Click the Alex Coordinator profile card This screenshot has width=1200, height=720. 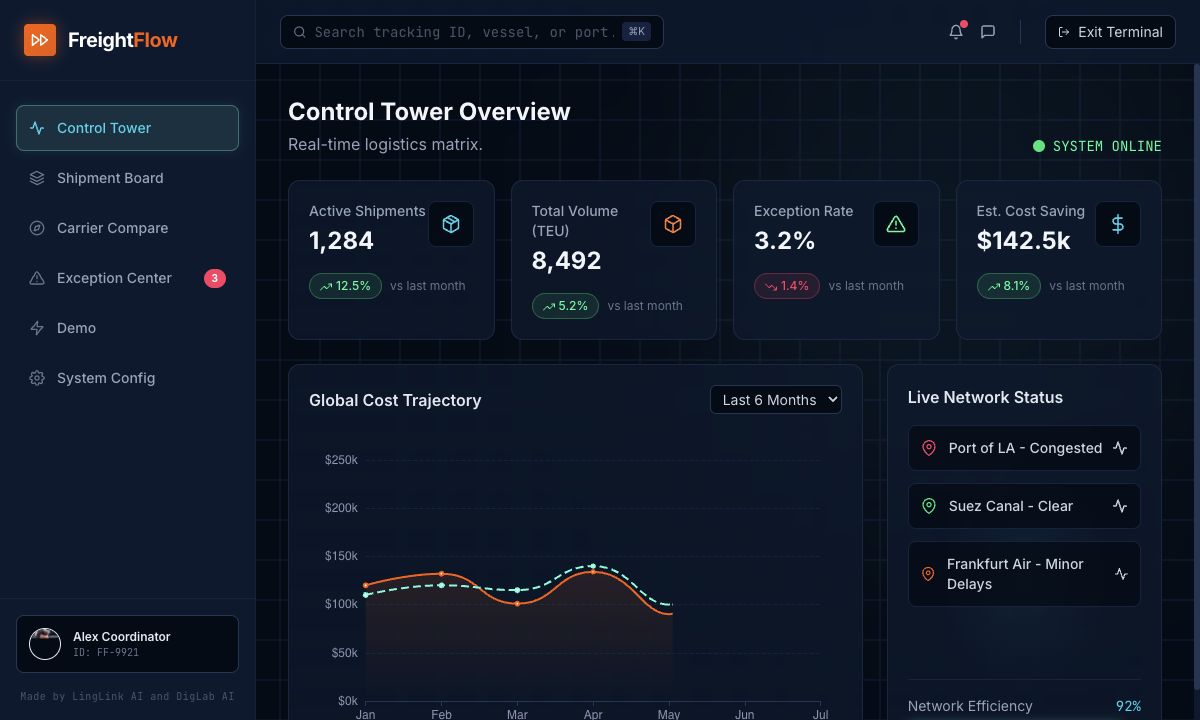pos(127,644)
